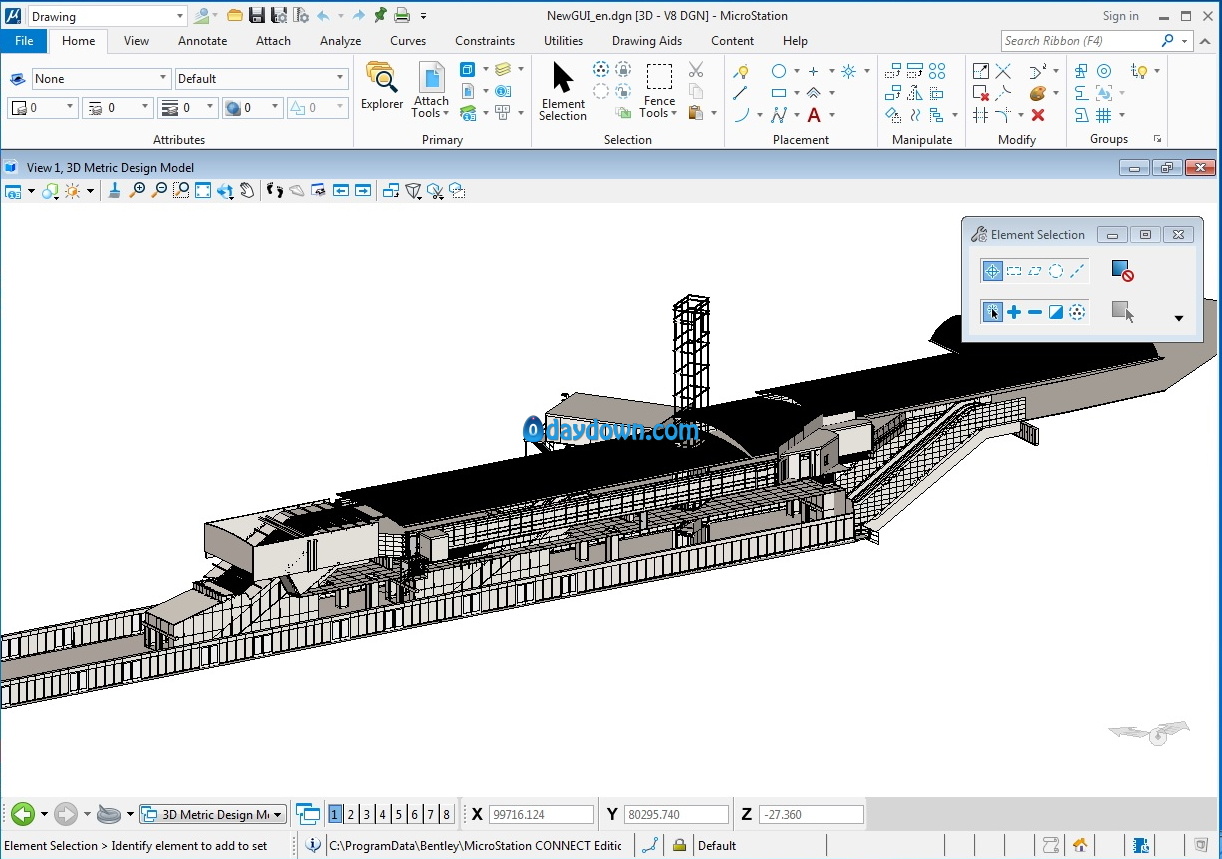Screen dimensions: 1222x859
Task: Click the green Back navigation button
Action: point(23,814)
